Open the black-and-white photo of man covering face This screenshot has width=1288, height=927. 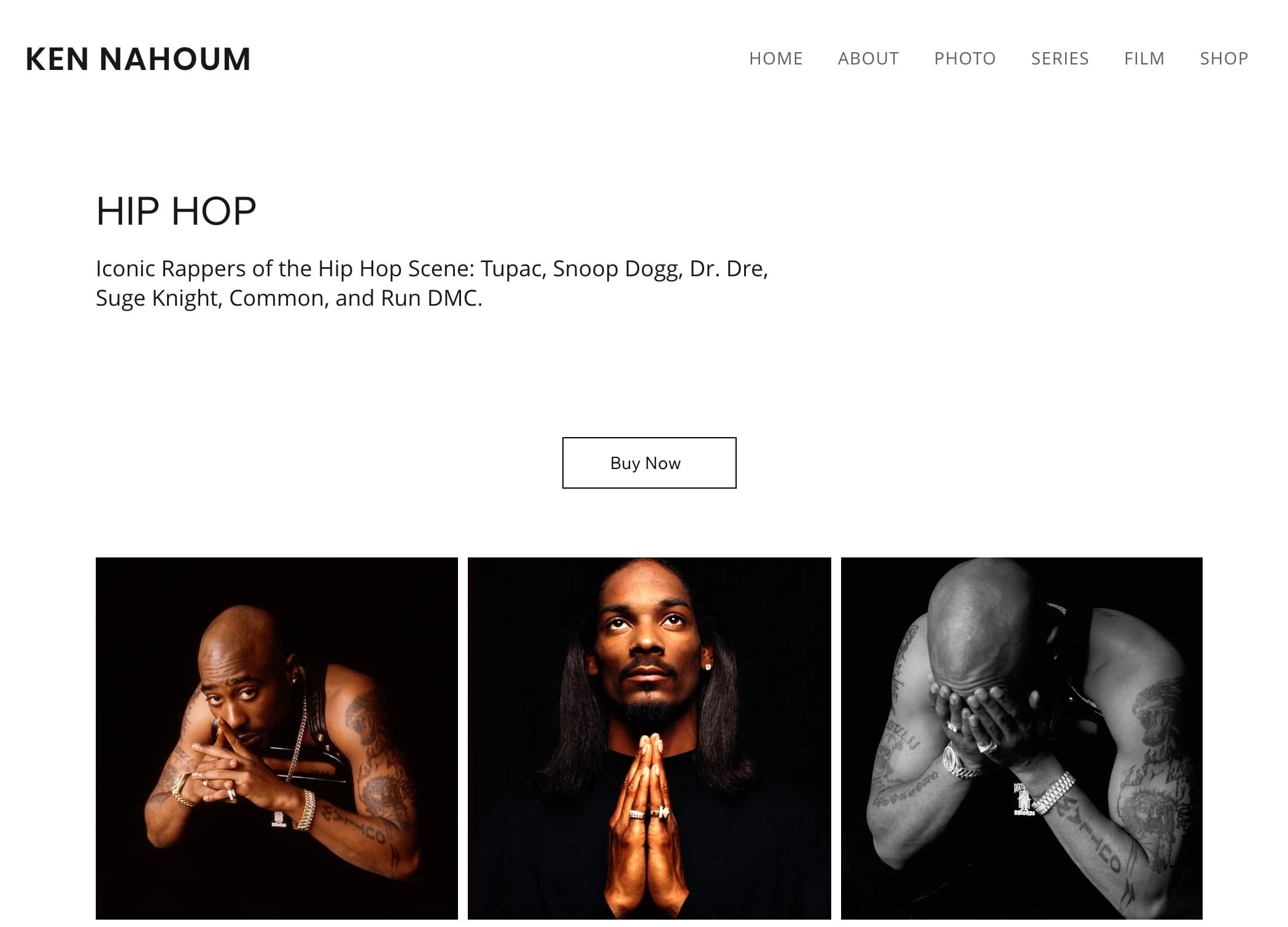[x=1022, y=739]
